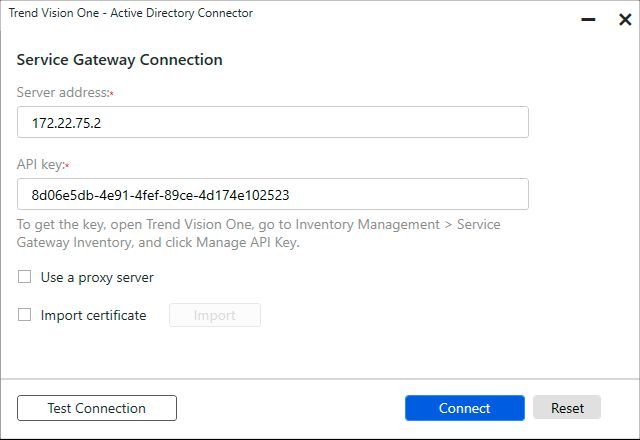Click the API key help text
This screenshot has width=640, height=440.
tap(258, 233)
